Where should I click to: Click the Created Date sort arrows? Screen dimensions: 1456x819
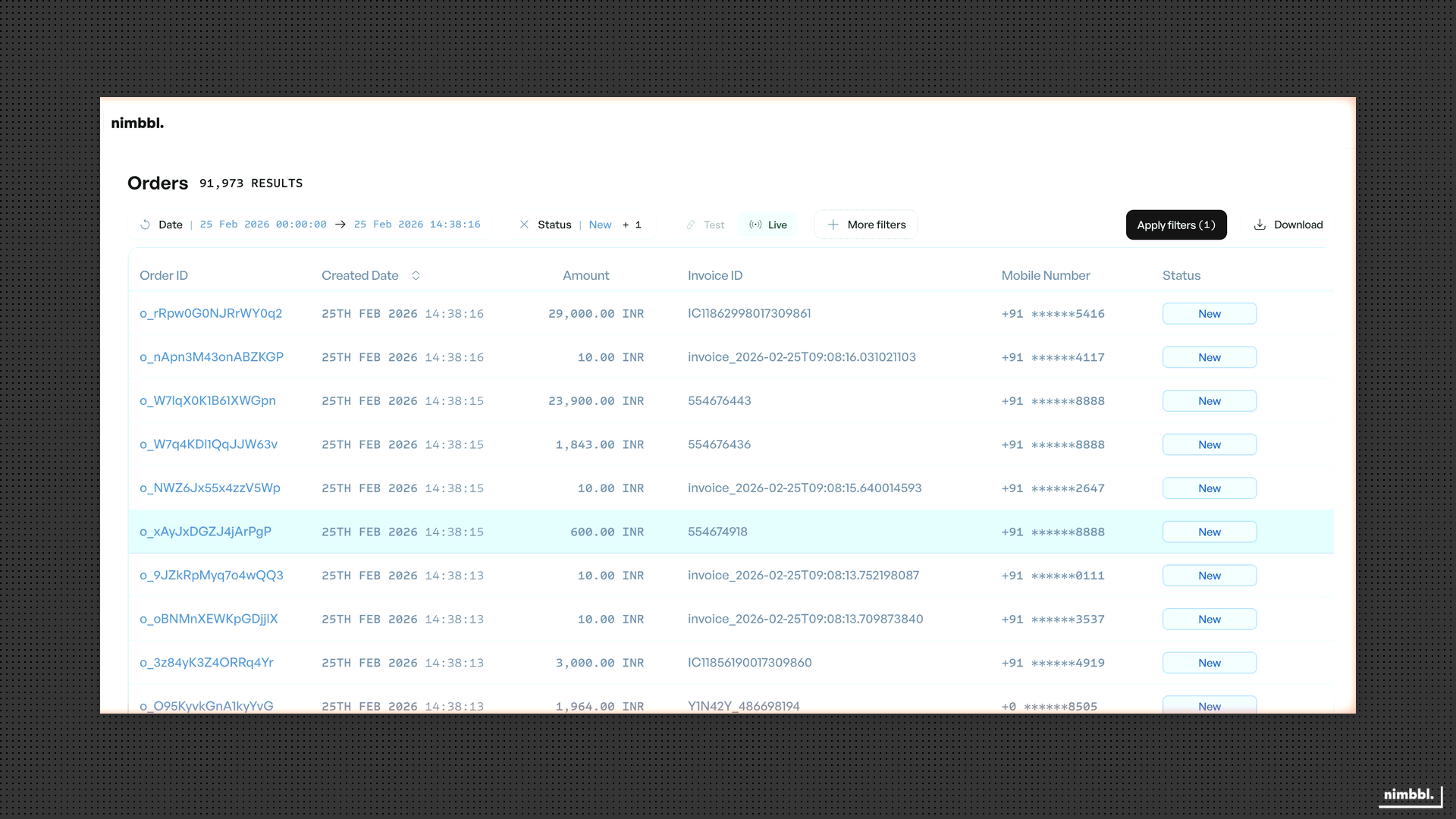click(x=416, y=275)
